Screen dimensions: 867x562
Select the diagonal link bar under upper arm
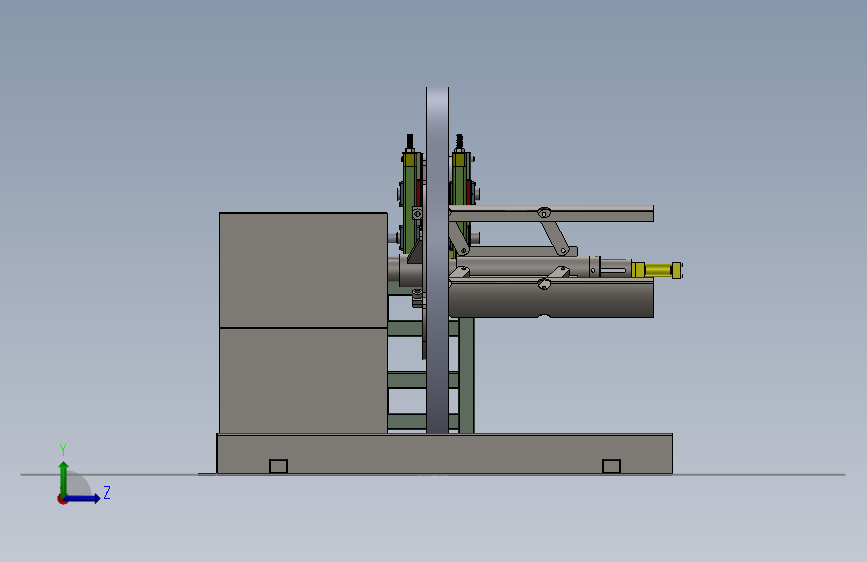coord(555,237)
